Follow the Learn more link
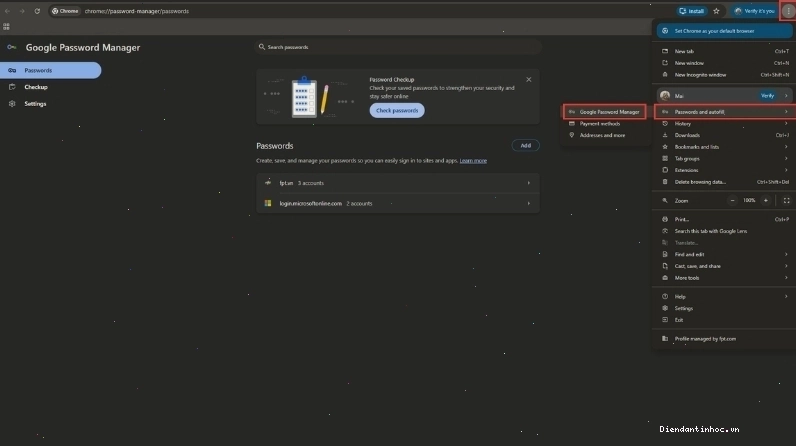 point(473,161)
